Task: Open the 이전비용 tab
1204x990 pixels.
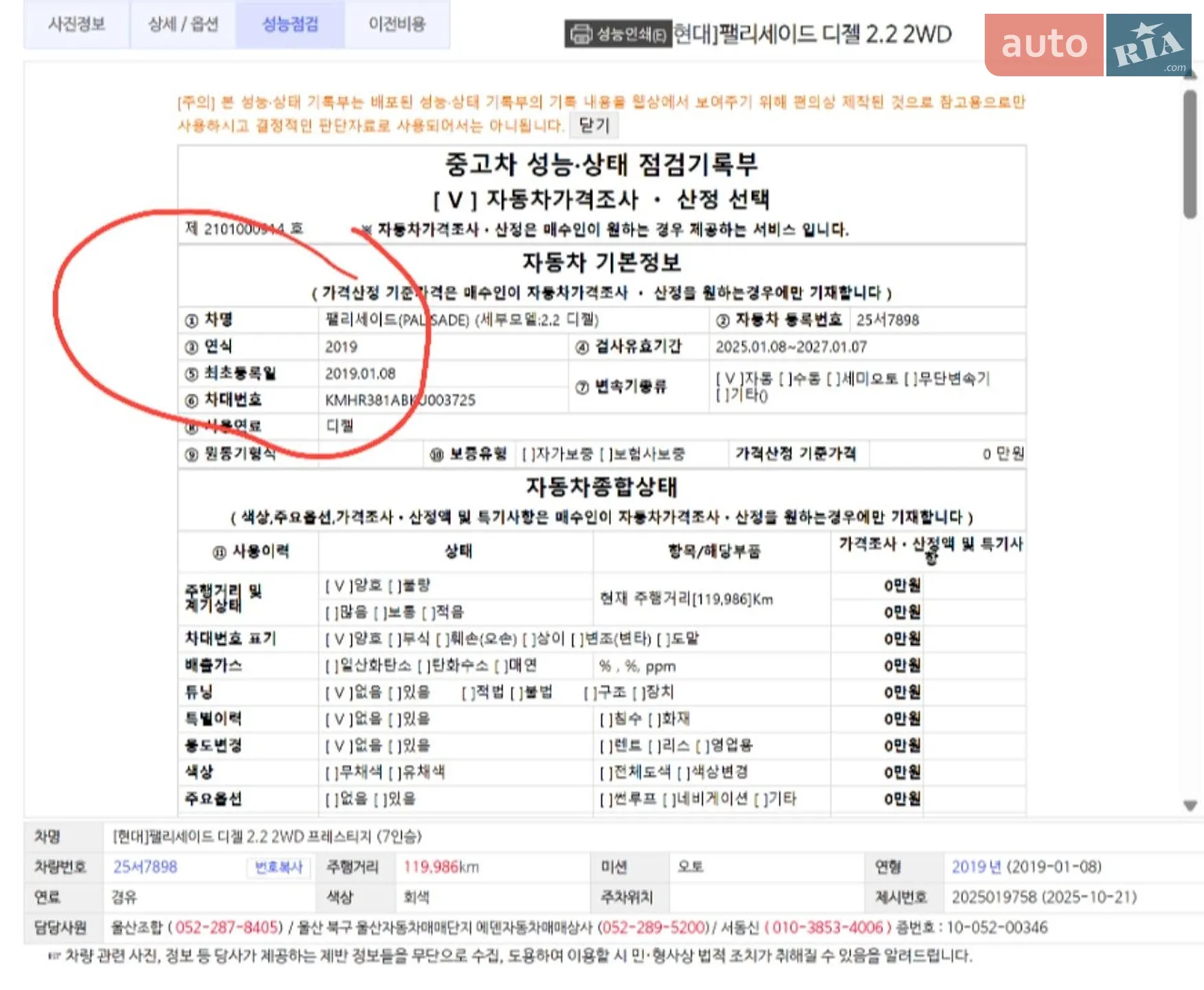Action: (397, 24)
